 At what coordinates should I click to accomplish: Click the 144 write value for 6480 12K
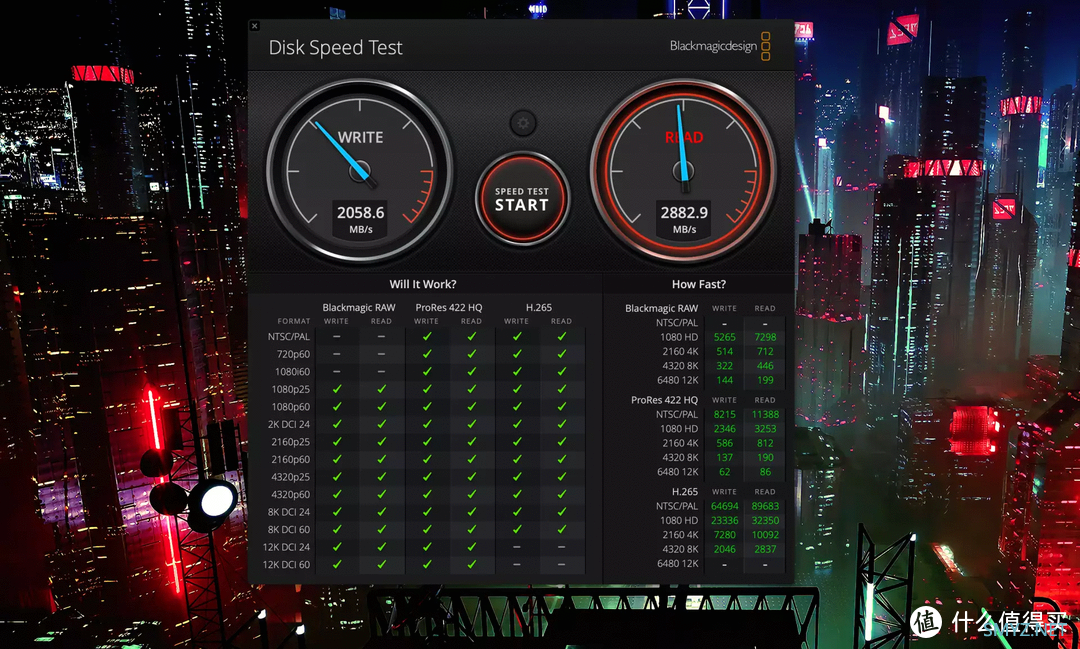pyautogui.click(x=725, y=380)
